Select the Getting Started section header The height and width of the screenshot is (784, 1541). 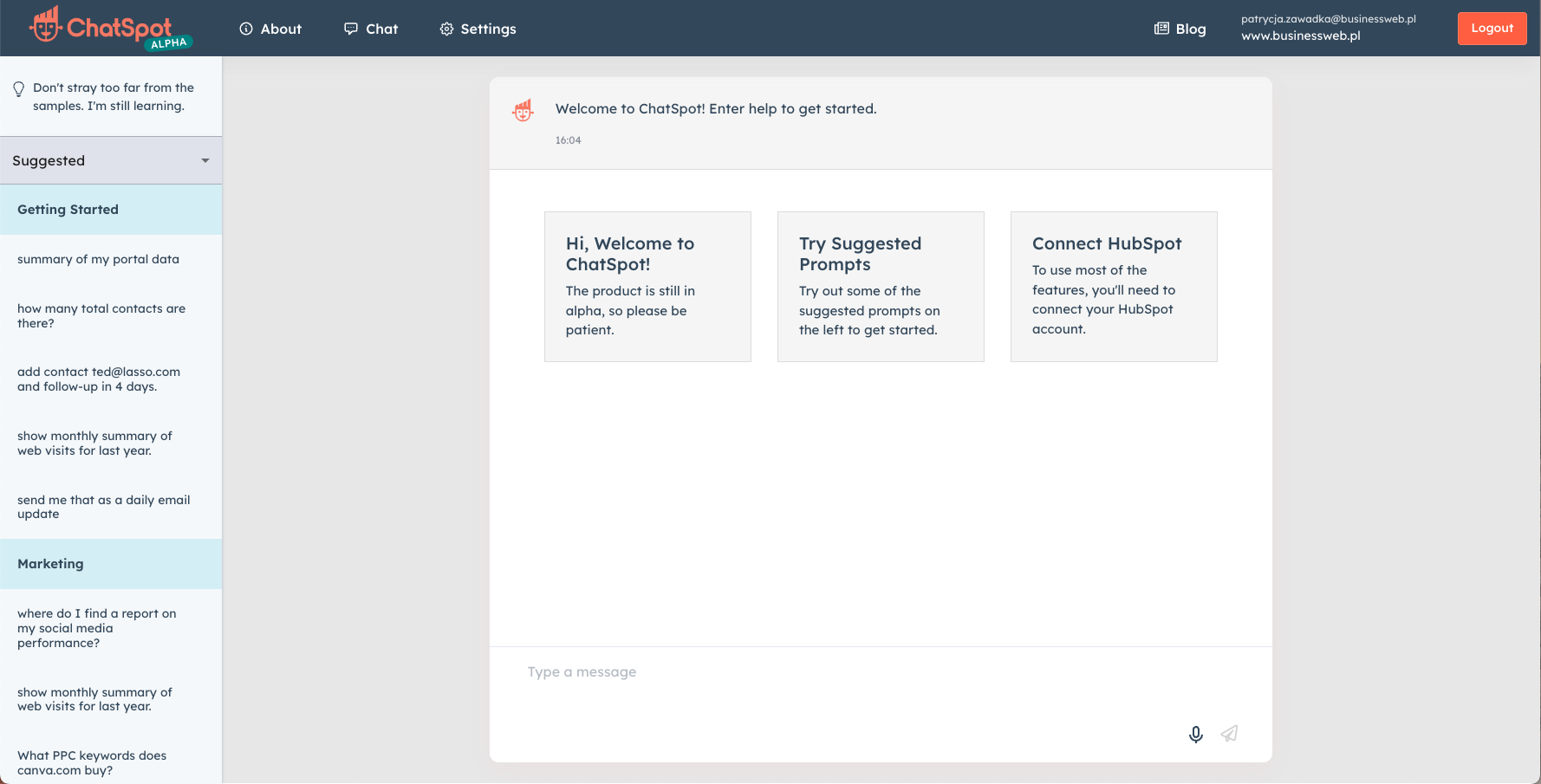[111, 210]
